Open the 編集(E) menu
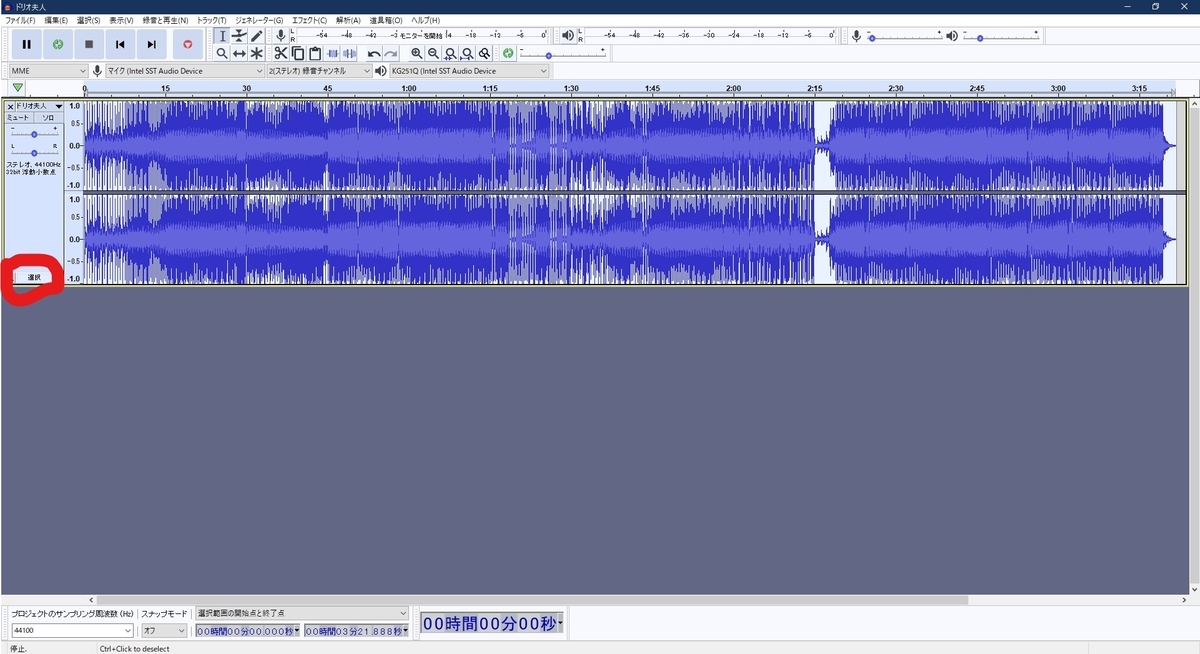This screenshot has width=1200, height=654. [x=56, y=20]
